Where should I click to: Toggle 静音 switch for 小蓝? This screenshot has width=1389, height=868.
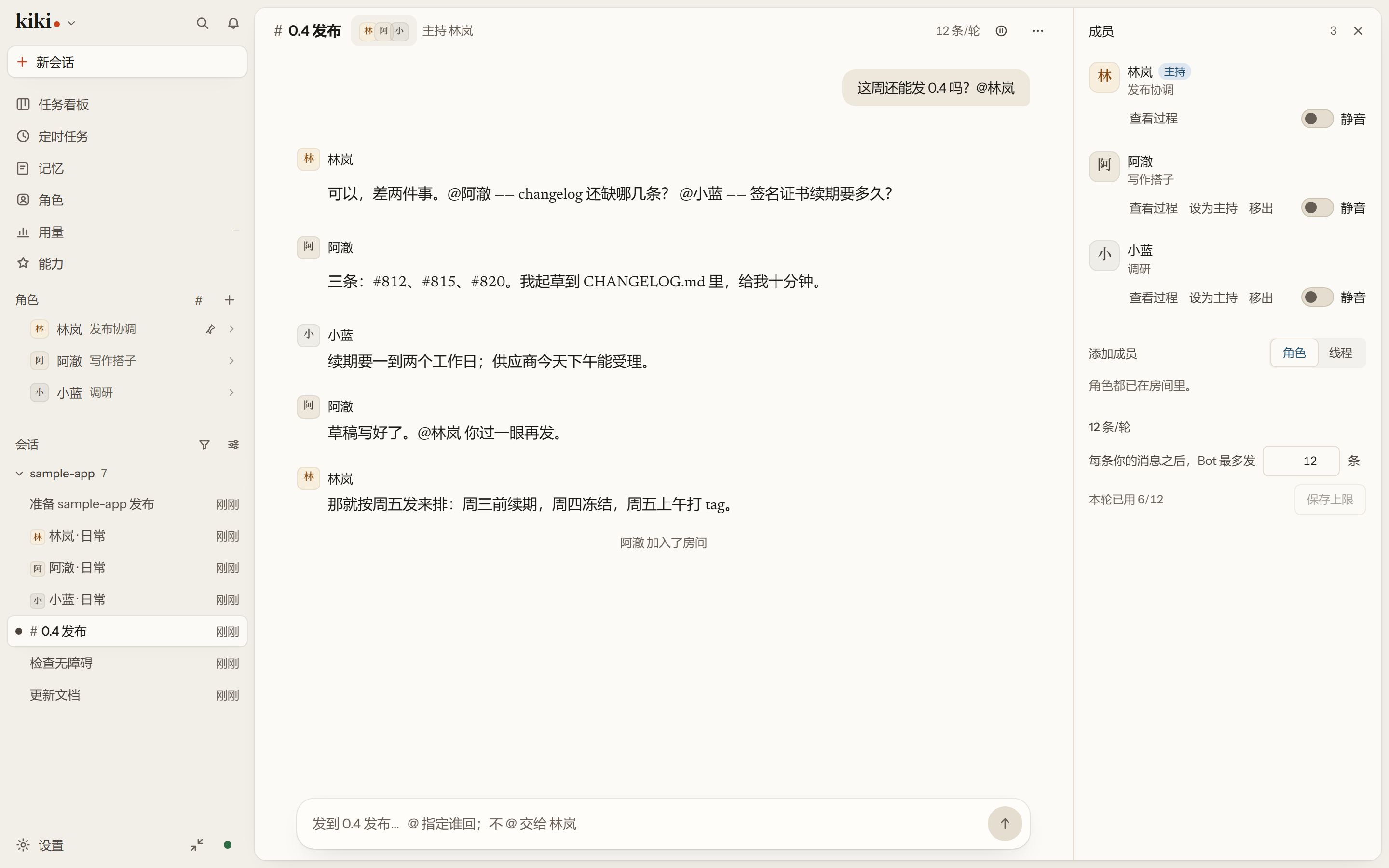[x=1317, y=298]
